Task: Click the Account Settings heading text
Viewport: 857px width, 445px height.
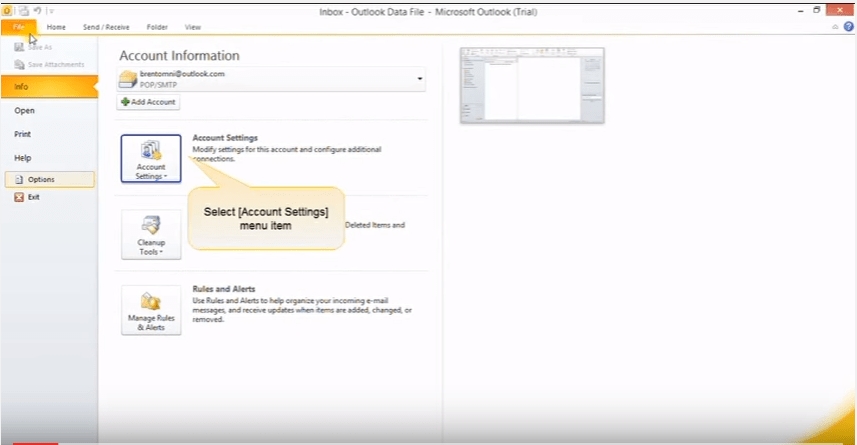Action: pyautogui.click(x=225, y=138)
